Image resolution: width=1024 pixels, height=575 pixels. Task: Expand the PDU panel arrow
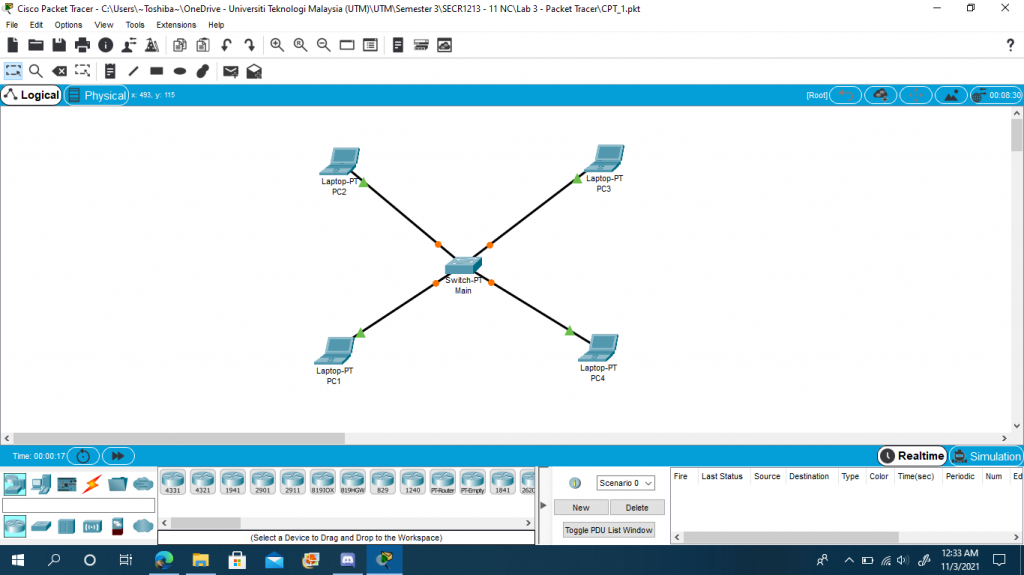coord(545,507)
